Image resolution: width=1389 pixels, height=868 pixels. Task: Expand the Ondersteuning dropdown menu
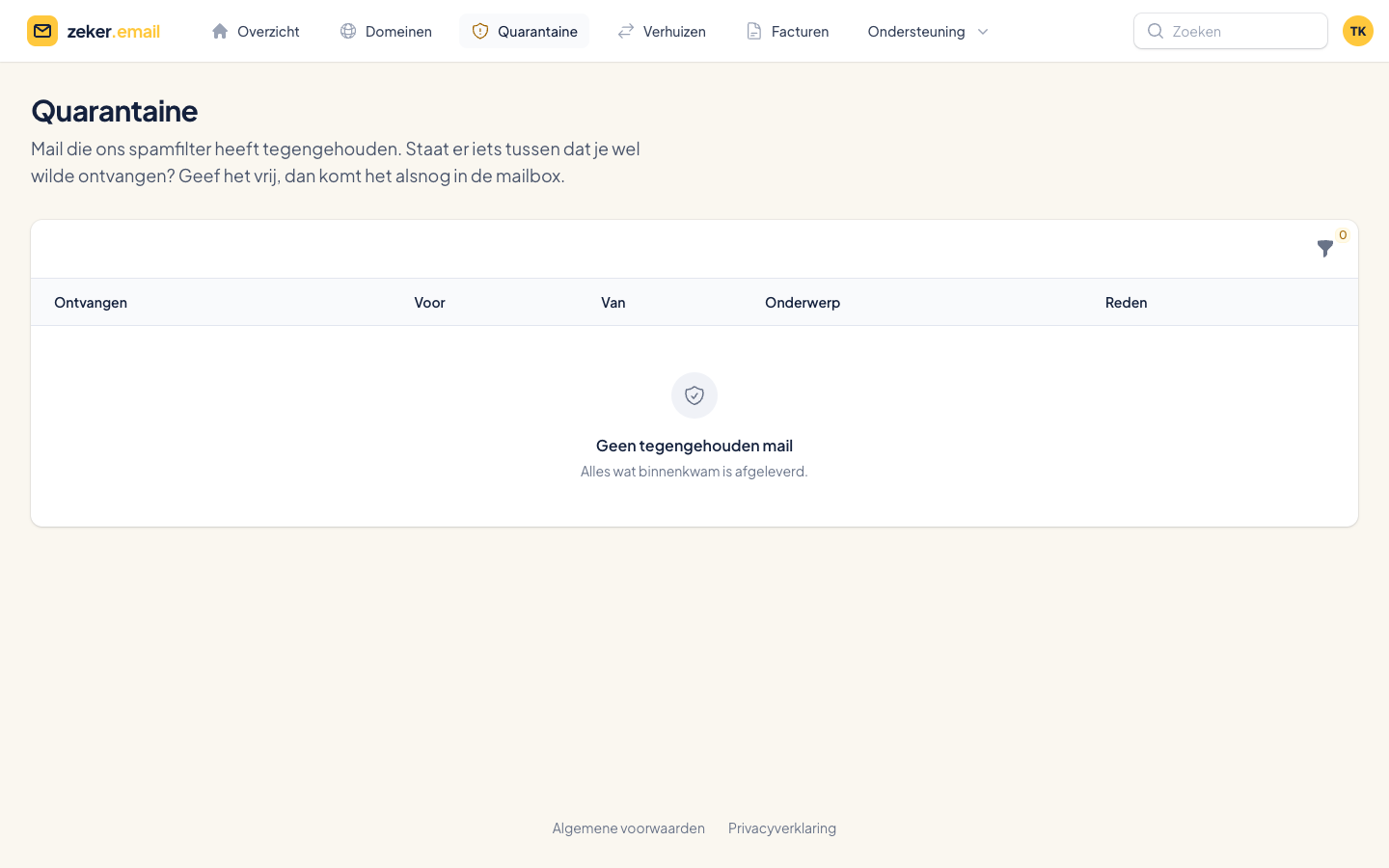point(928,31)
